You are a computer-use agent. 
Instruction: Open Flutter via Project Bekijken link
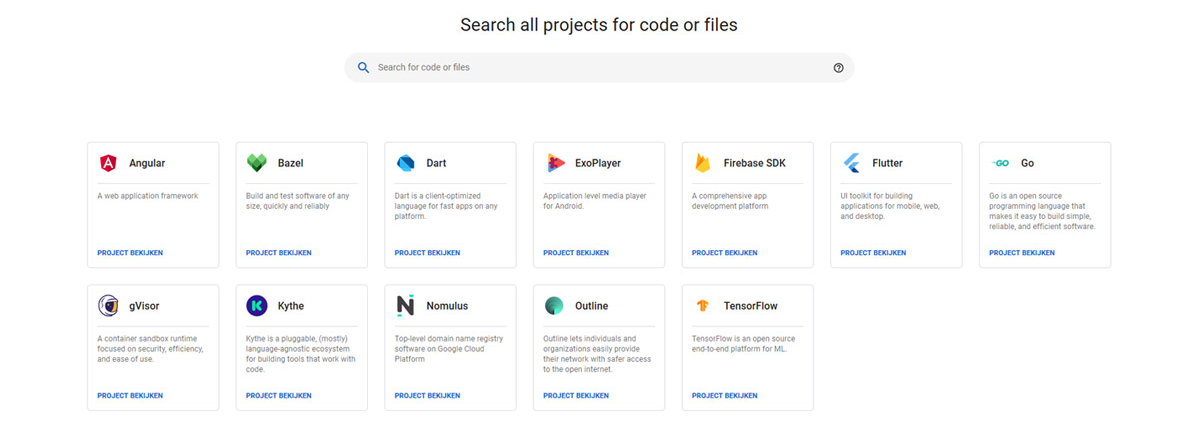[873, 253]
